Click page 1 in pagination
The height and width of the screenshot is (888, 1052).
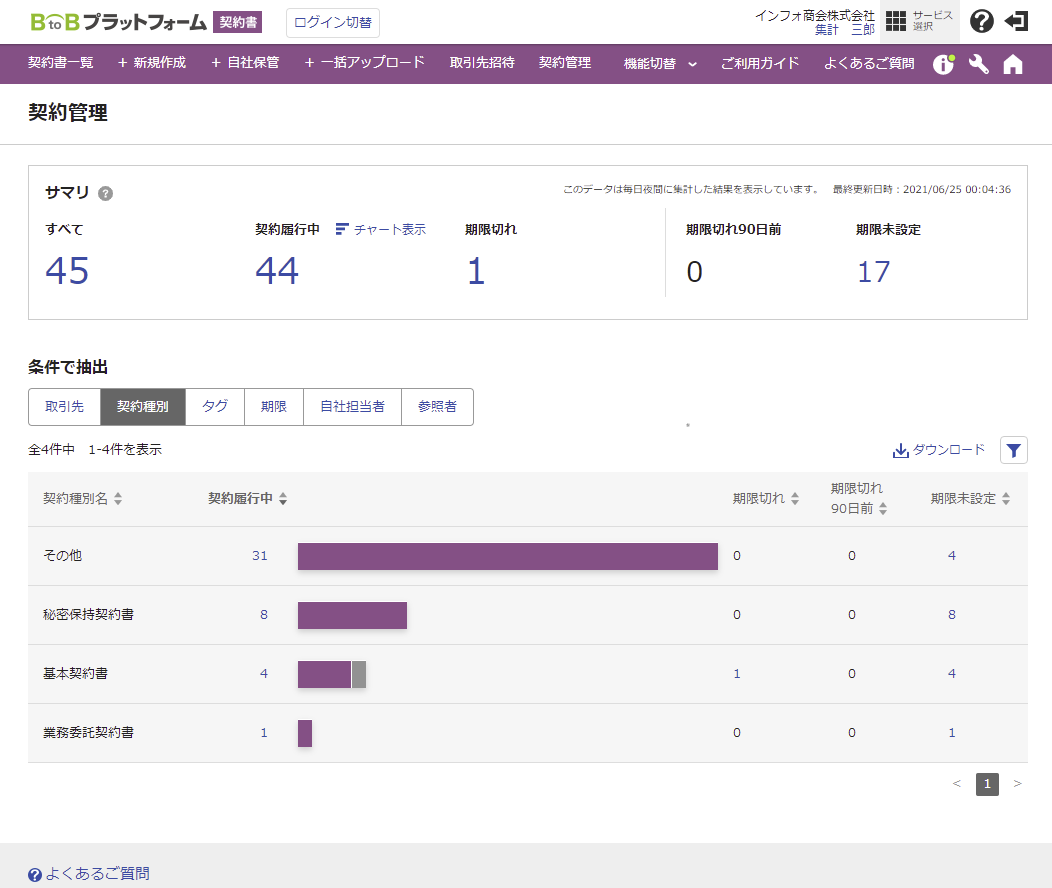coord(987,784)
